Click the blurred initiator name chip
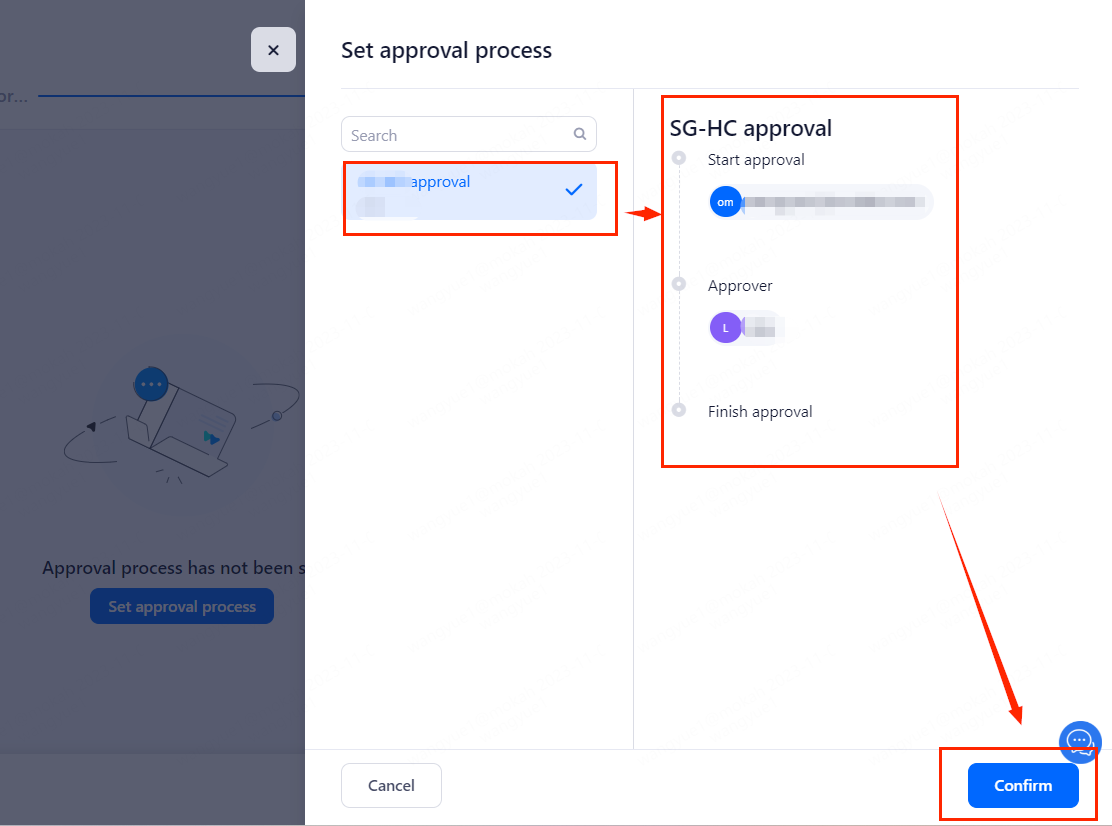1112x826 pixels. click(835, 202)
